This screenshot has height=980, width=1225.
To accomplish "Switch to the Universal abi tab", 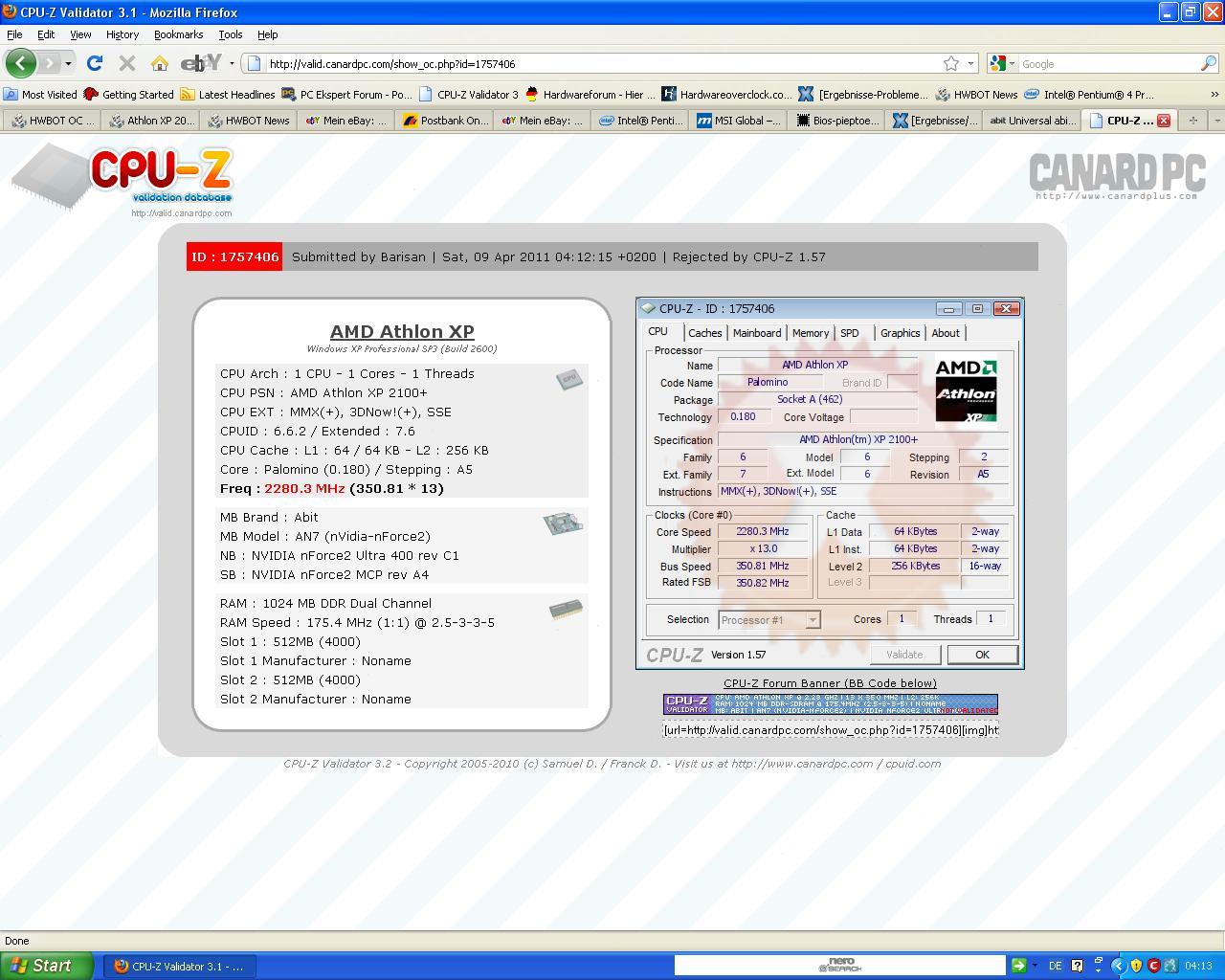I will pos(1033,121).
